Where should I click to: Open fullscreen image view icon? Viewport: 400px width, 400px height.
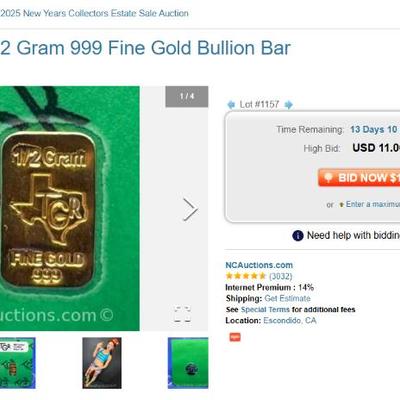tap(183, 314)
